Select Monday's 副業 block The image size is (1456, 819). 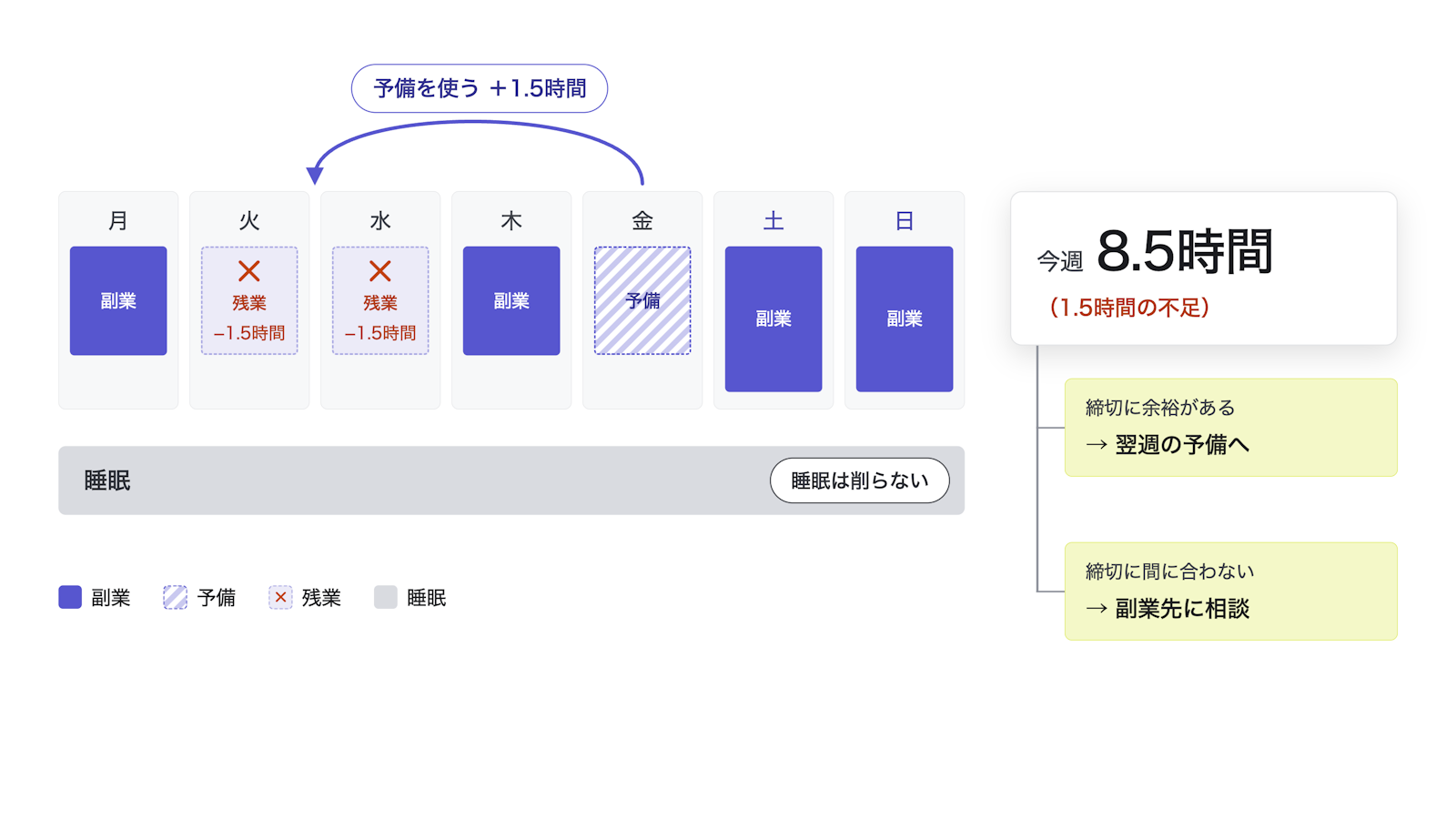[x=118, y=300]
